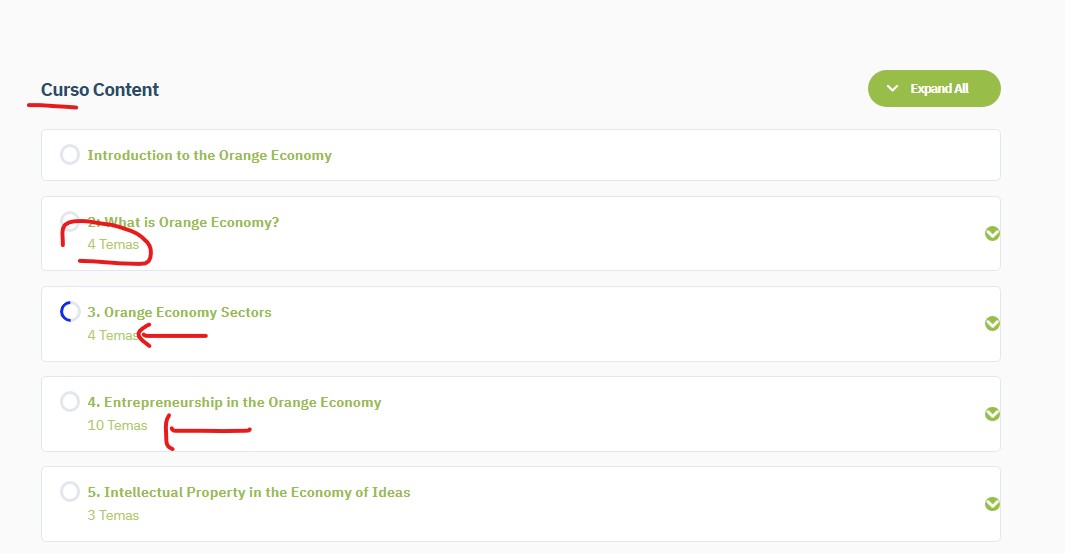Screen dimensions: 1065x554
Task: Expand Orange Economy Sectors with green arrow
Action: click(x=992, y=324)
